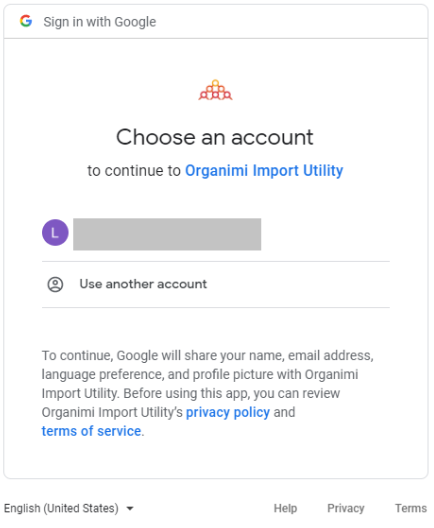Click the Google G logo in header

pyautogui.click(x=26, y=21)
